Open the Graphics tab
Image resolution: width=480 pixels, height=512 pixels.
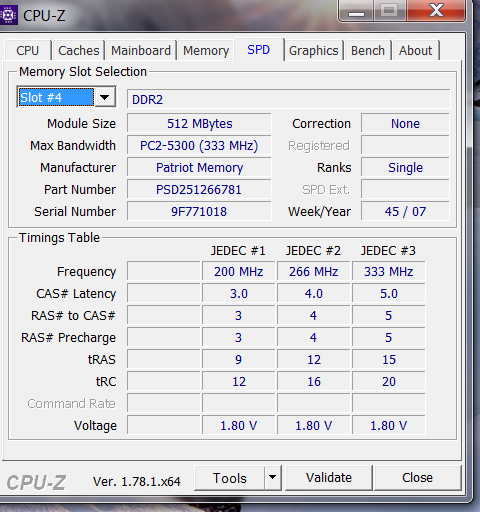[x=313, y=51]
